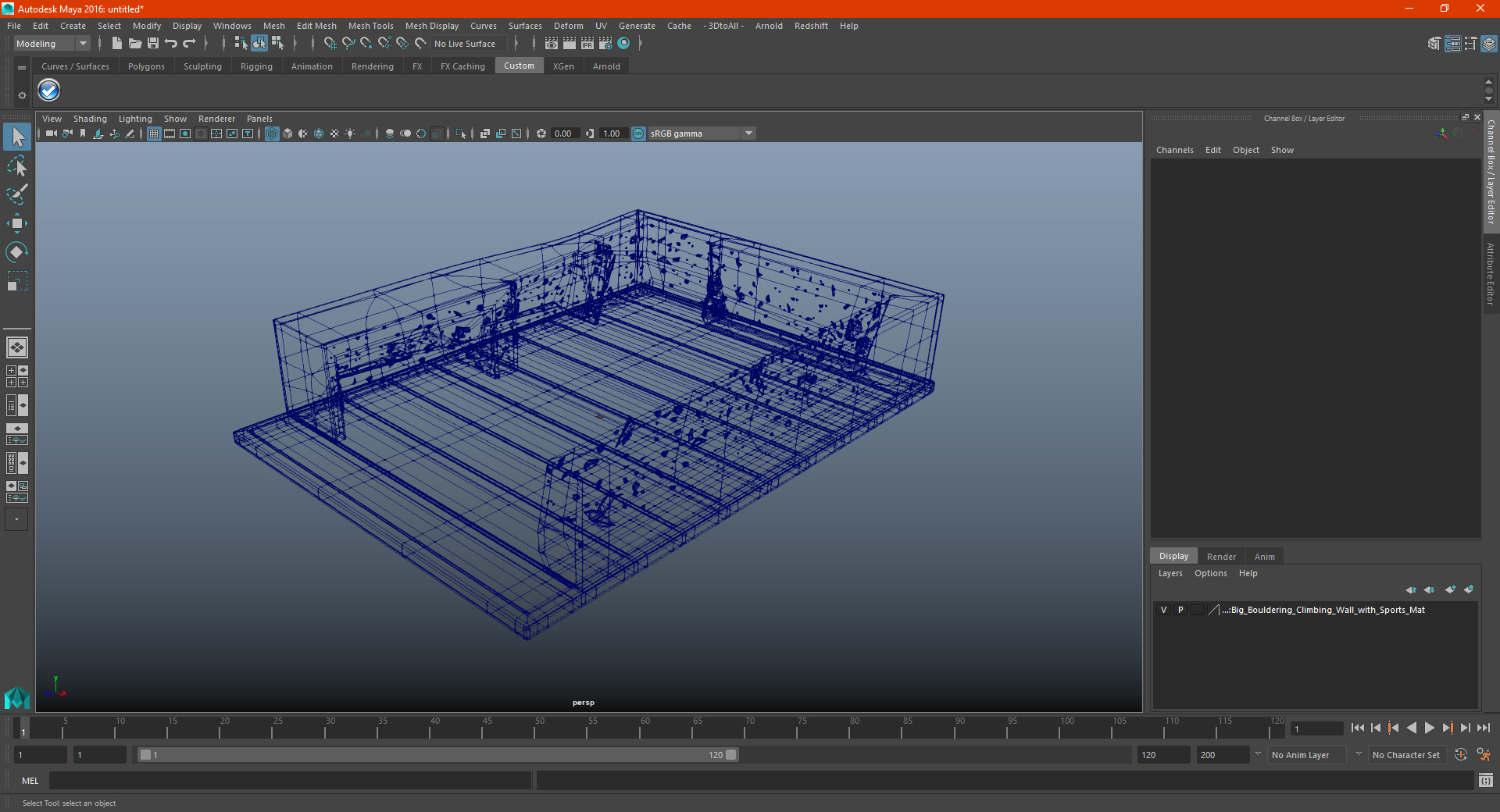Open Channels menu in Channel Box
1500x812 pixels.
point(1174,150)
